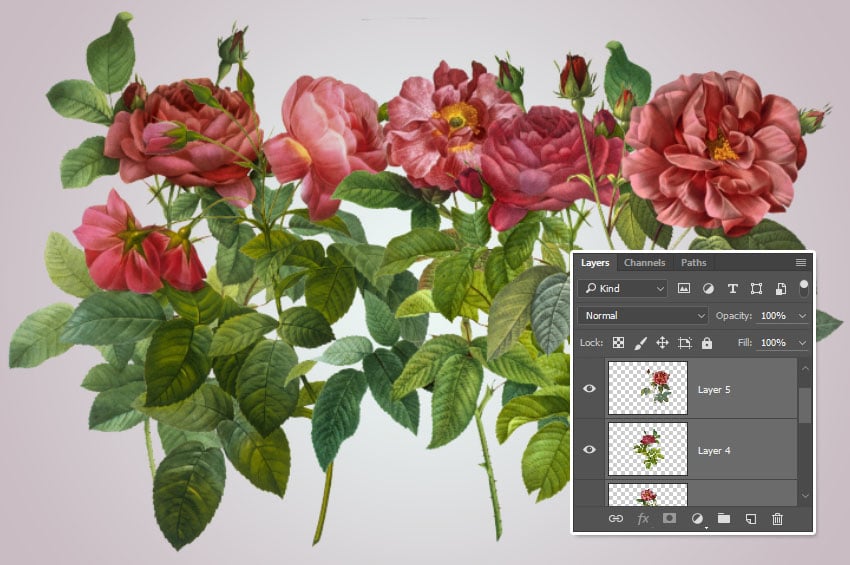Click layers list scroll up arrow
The width and height of the screenshot is (850, 565).
[x=805, y=368]
